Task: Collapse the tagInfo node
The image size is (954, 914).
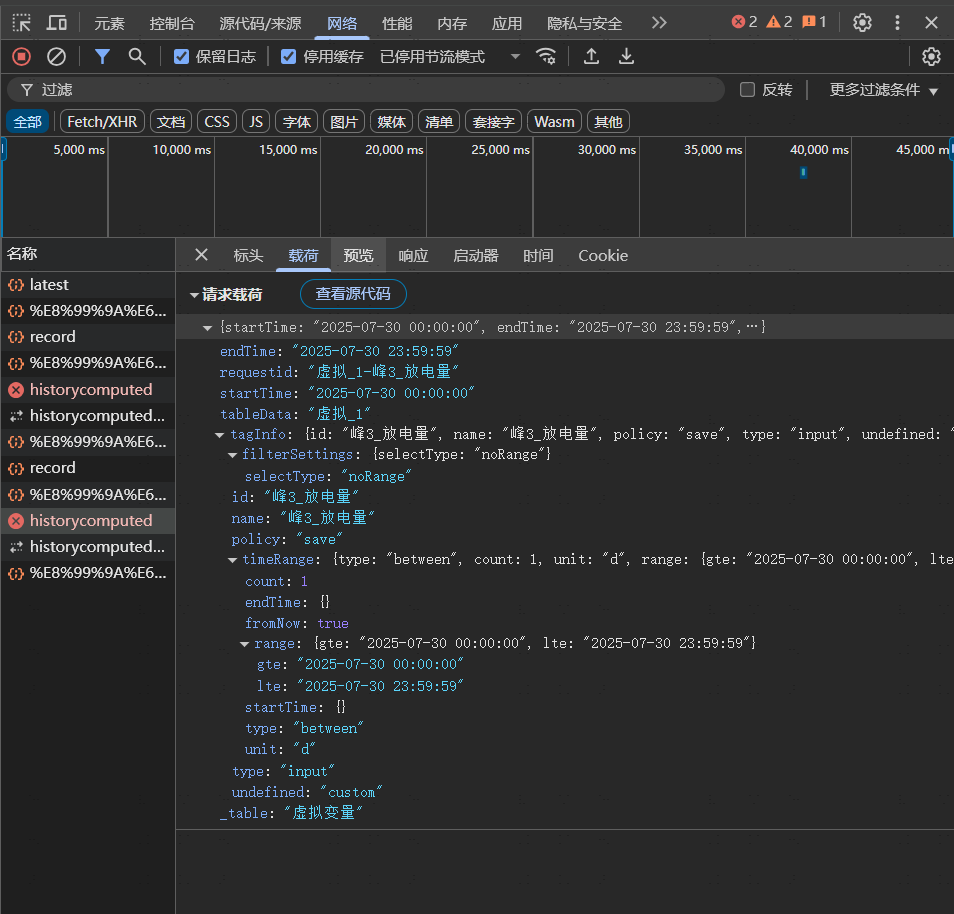Action: coord(220,435)
